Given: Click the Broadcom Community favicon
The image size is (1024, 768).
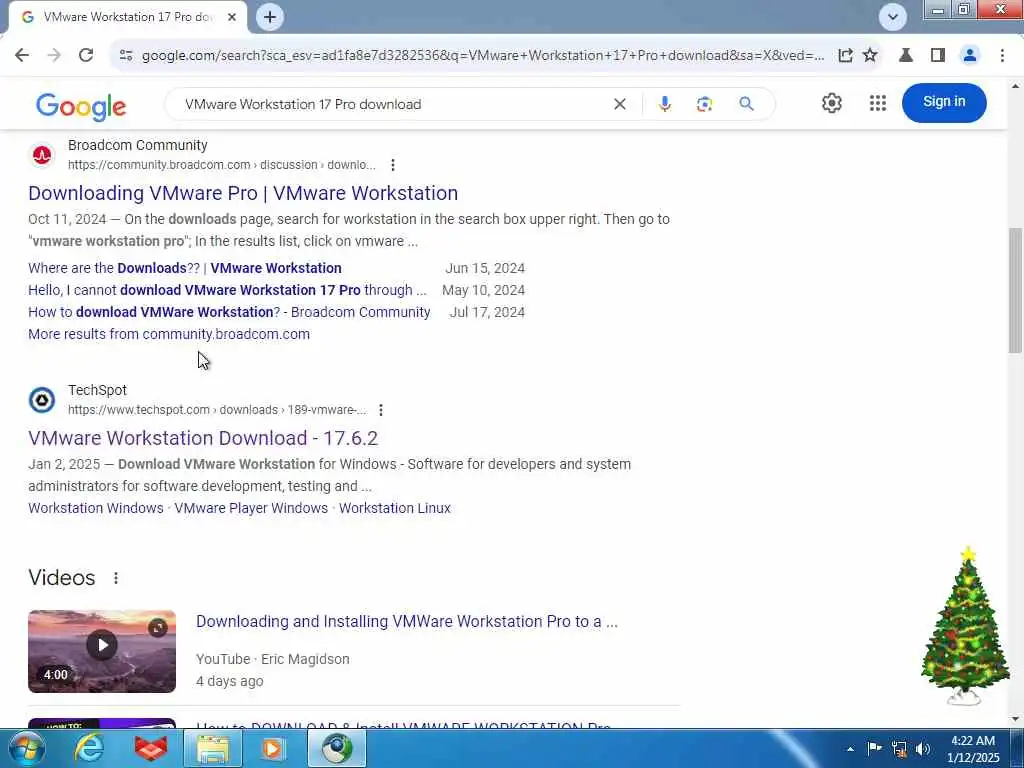Looking at the screenshot, I should 42,155.
